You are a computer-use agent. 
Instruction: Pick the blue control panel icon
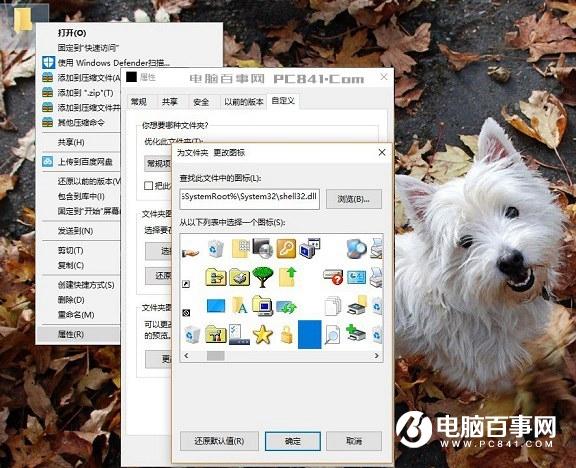click(356, 277)
